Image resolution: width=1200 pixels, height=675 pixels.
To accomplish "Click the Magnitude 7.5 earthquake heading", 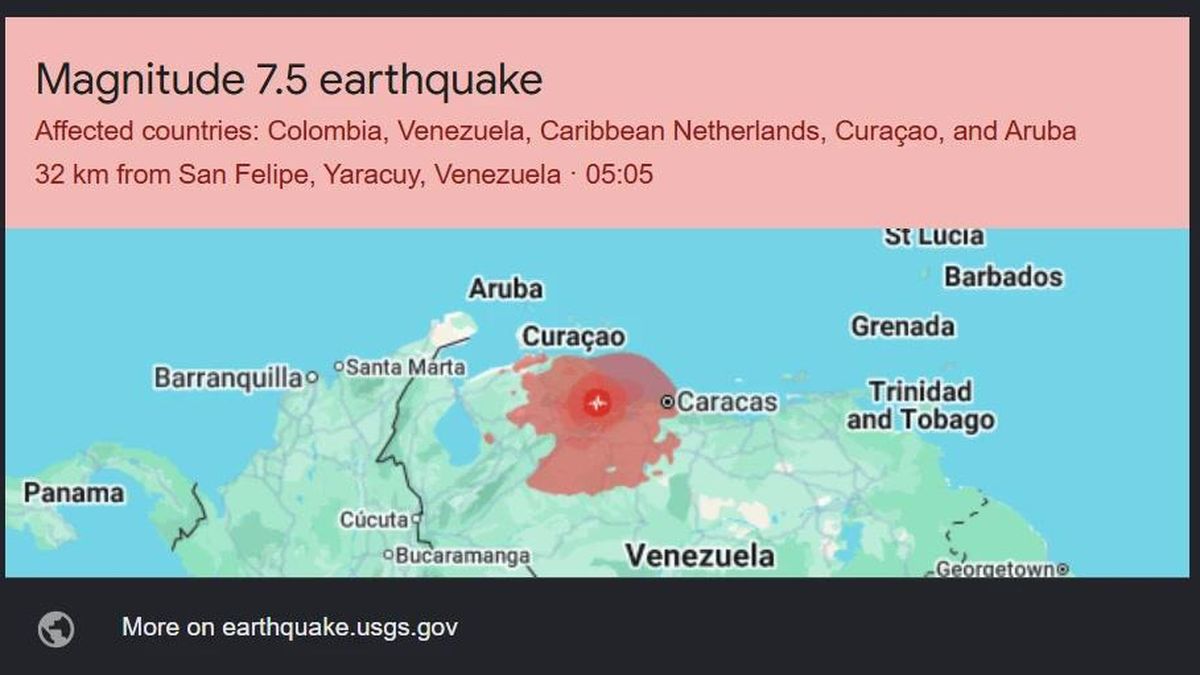I will [289, 79].
